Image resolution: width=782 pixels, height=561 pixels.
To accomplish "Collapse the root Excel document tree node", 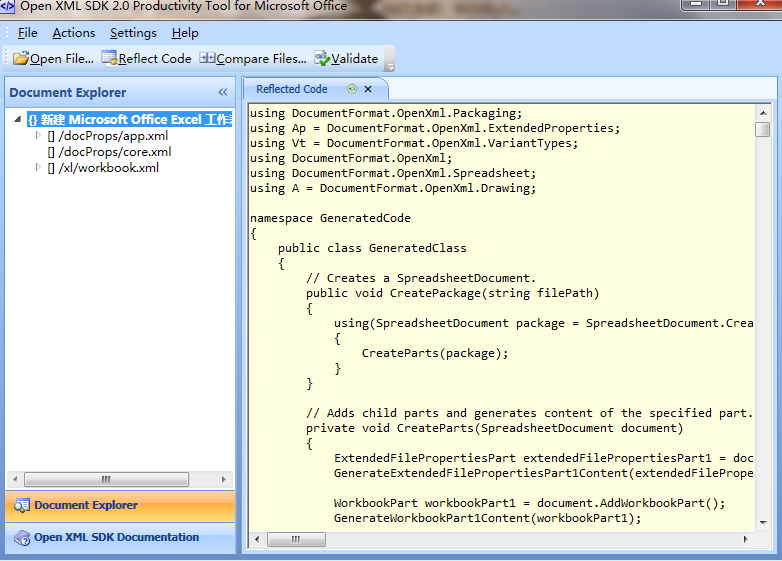I will [x=19, y=120].
